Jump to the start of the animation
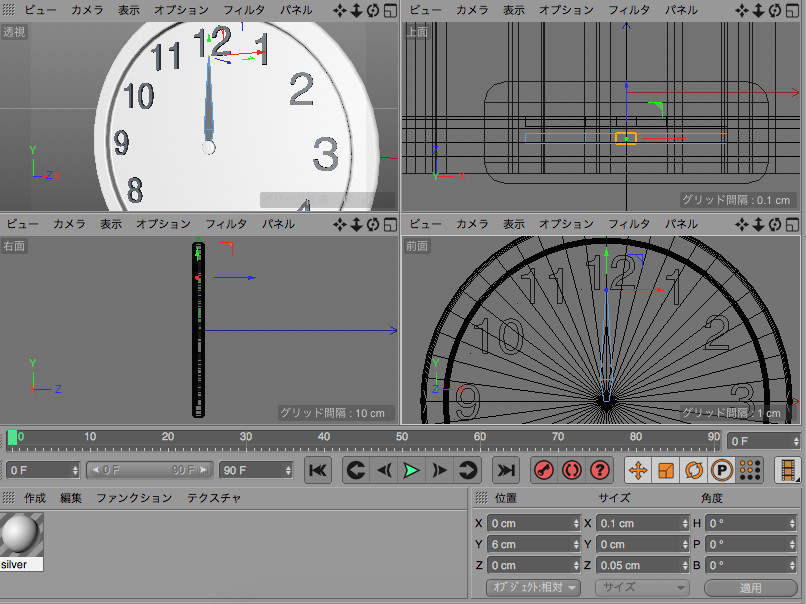This screenshot has width=806, height=604. (x=318, y=470)
